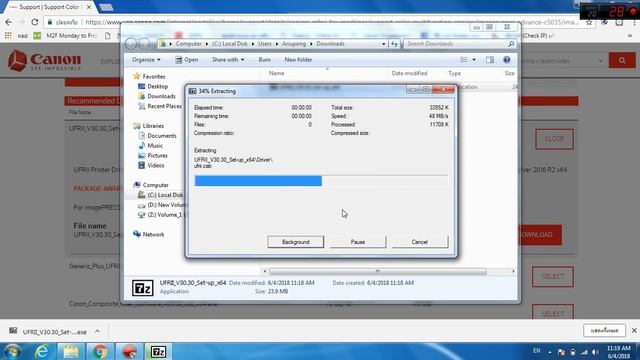Close the Support Chrome tab
640x360 pixels.
(x=89, y=7)
